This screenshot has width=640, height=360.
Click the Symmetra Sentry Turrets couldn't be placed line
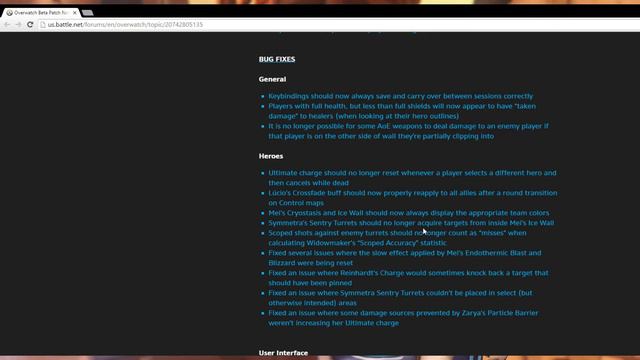click(x=400, y=298)
